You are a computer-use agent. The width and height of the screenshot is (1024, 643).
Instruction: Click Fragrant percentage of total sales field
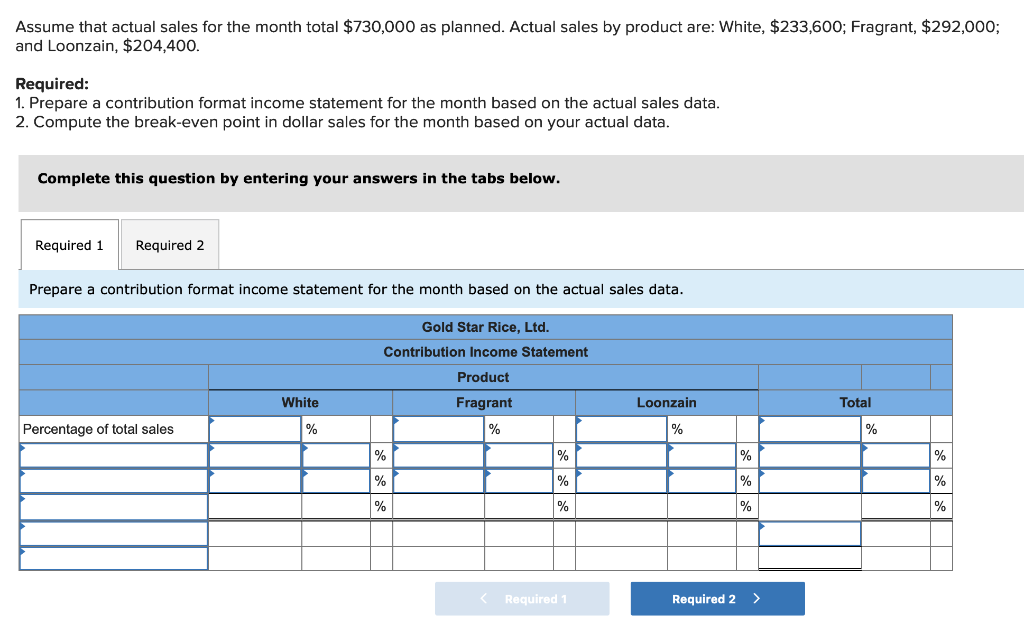pos(439,429)
